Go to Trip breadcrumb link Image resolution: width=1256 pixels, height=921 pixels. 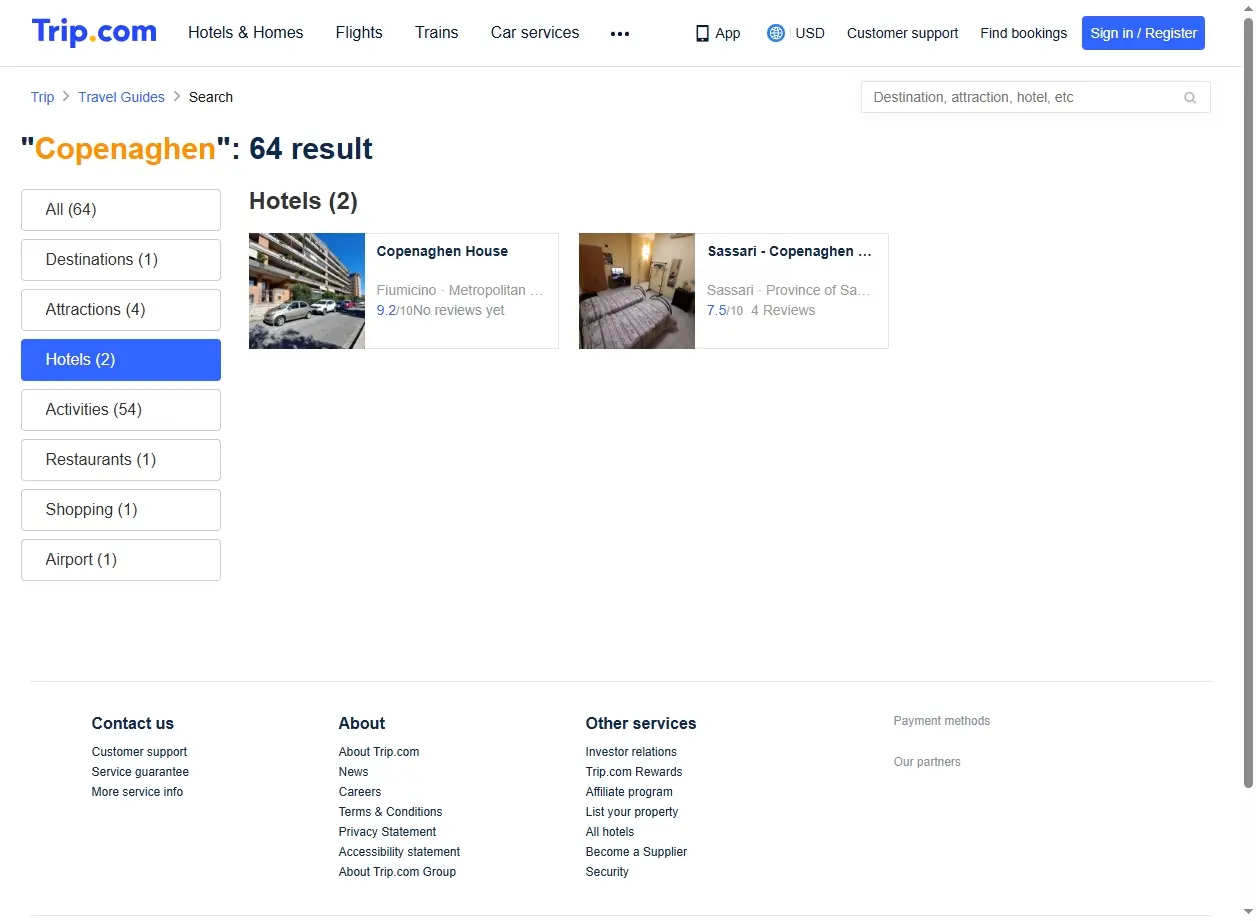point(42,97)
